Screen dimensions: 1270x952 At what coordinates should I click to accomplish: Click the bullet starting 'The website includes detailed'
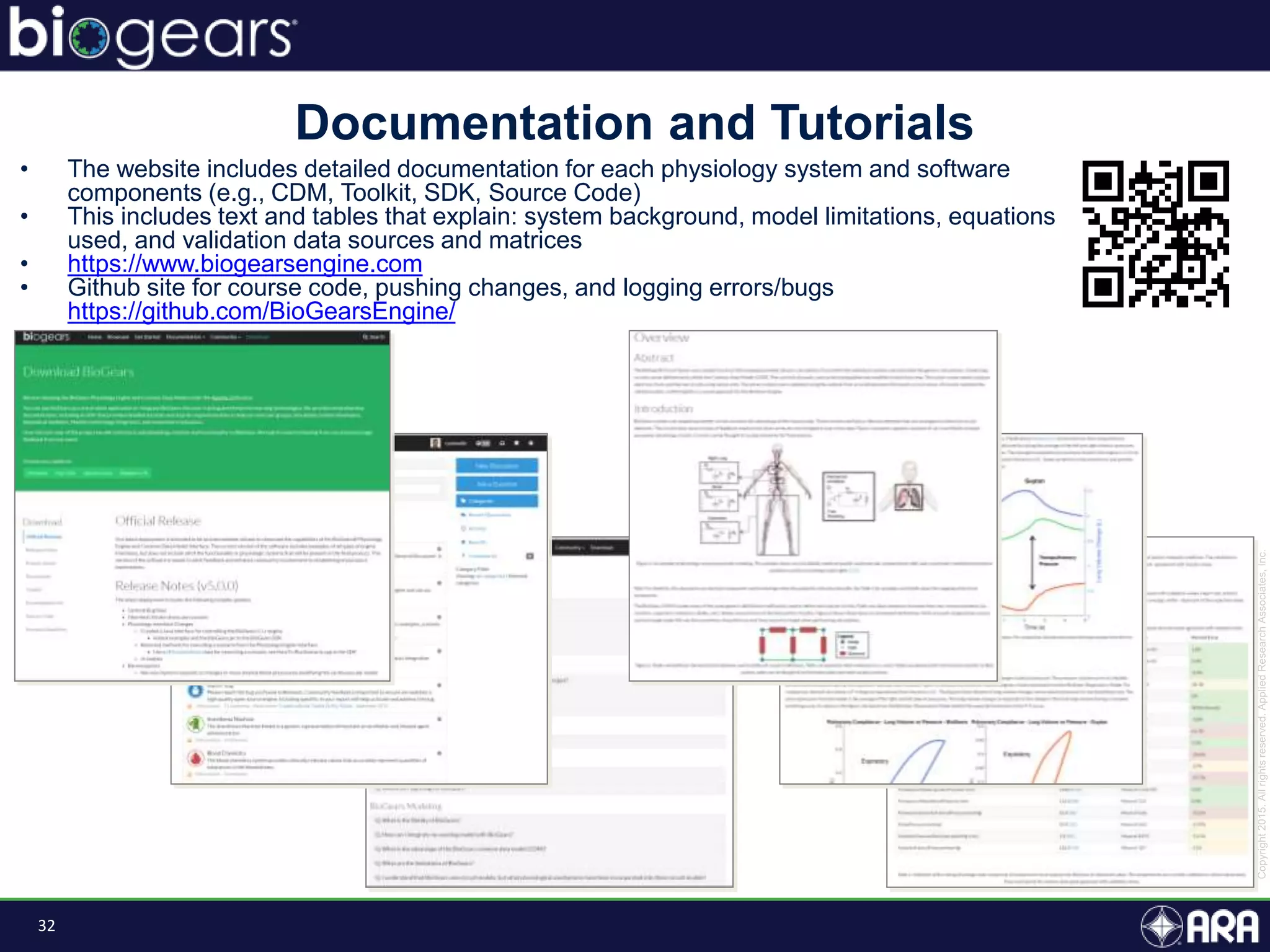point(538,181)
